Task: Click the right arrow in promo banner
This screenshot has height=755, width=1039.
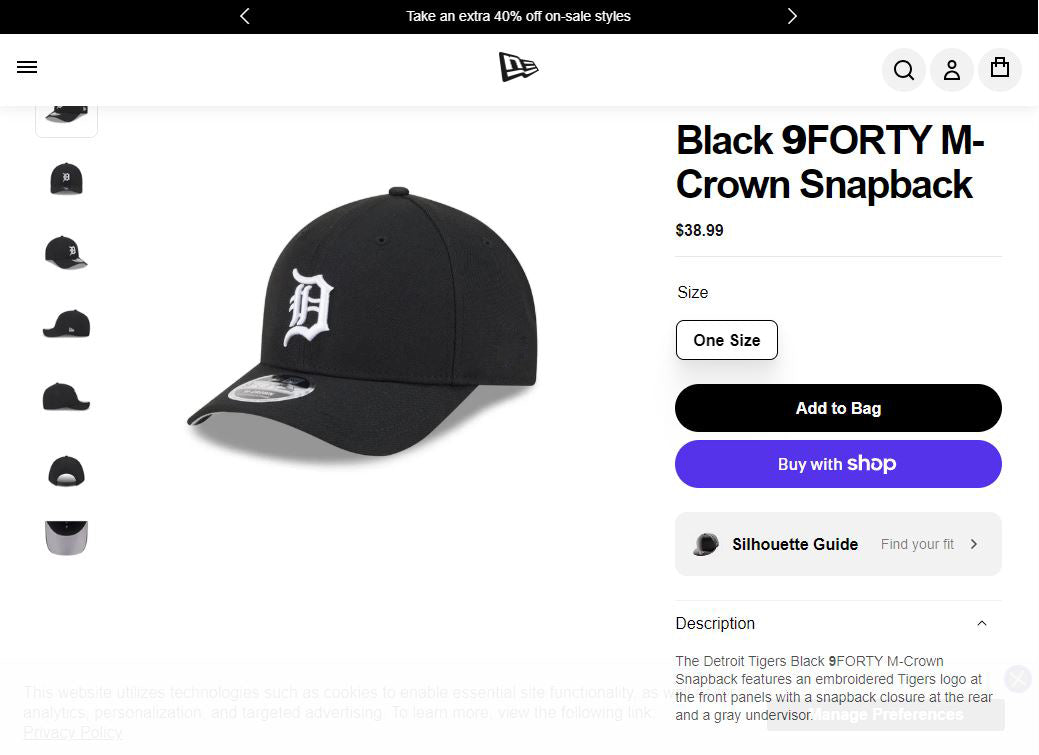Action: 792,16
